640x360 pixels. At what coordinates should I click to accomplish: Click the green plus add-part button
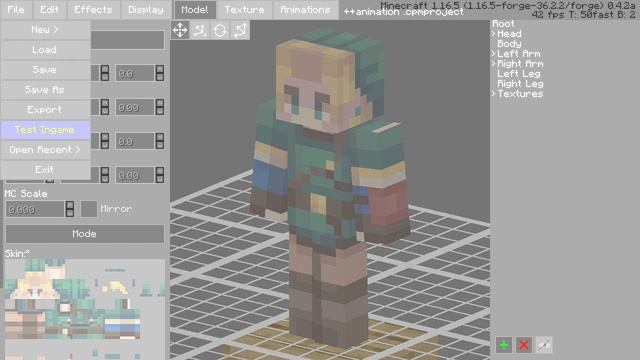pyautogui.click(x=504, y=345)
